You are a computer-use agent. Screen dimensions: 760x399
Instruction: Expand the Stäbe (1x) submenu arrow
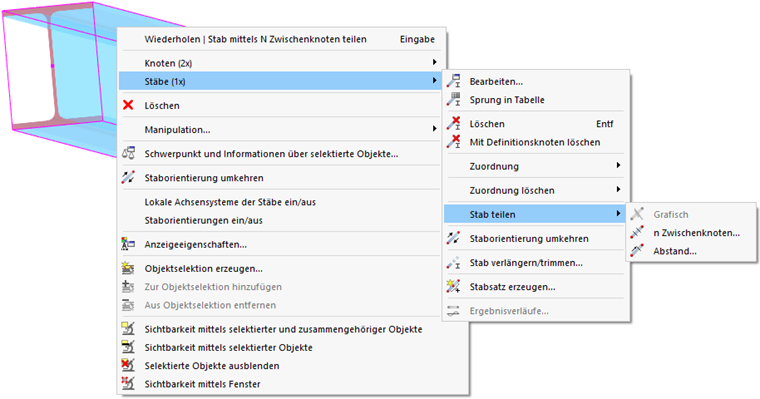coord(434,80)
